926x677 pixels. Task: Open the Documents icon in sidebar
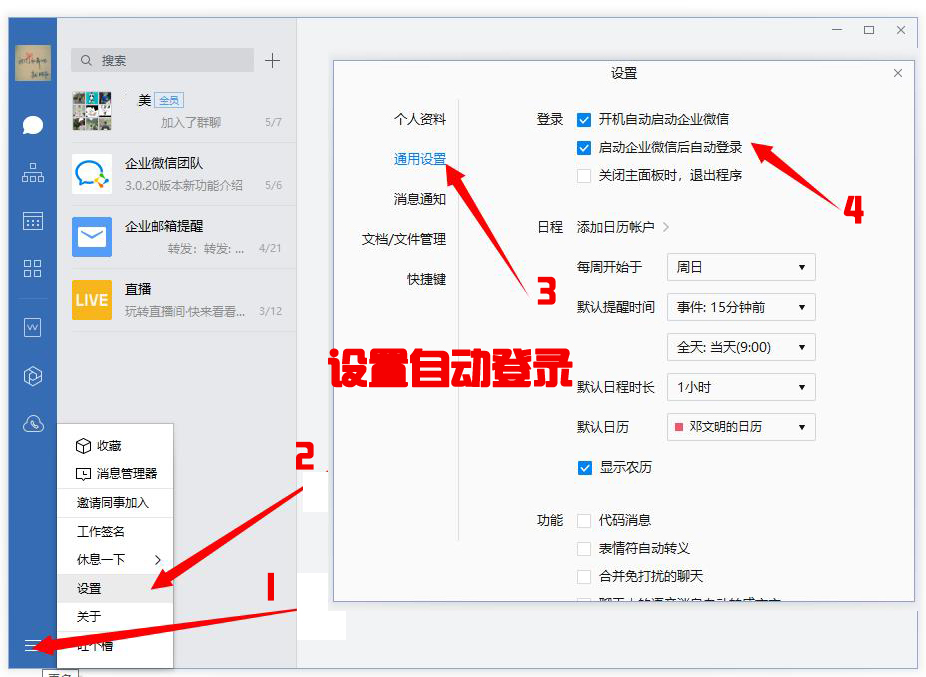click(32, 327)
